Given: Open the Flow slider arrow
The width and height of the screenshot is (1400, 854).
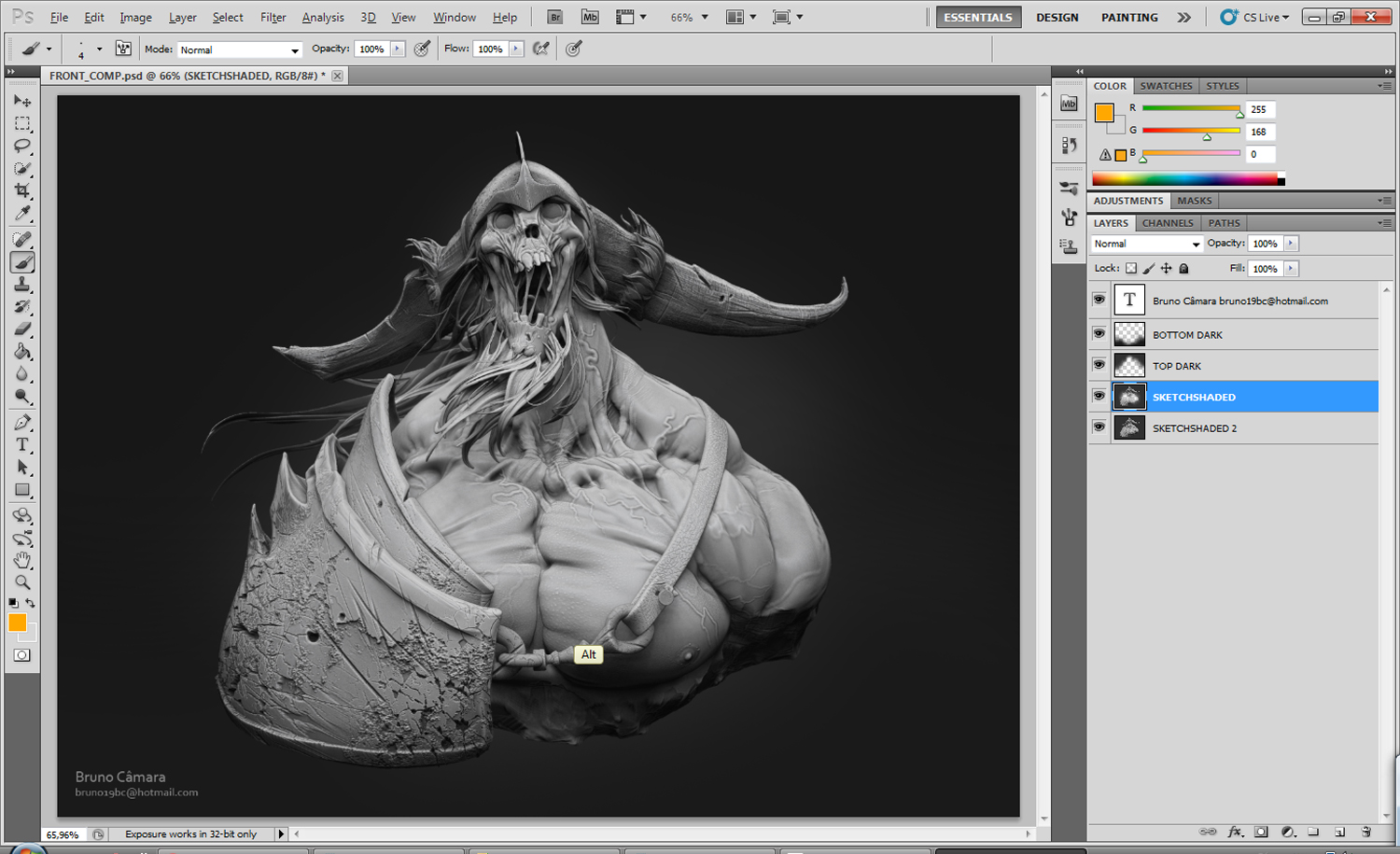Looking at the screenshot, I should [x=516, y=49].
